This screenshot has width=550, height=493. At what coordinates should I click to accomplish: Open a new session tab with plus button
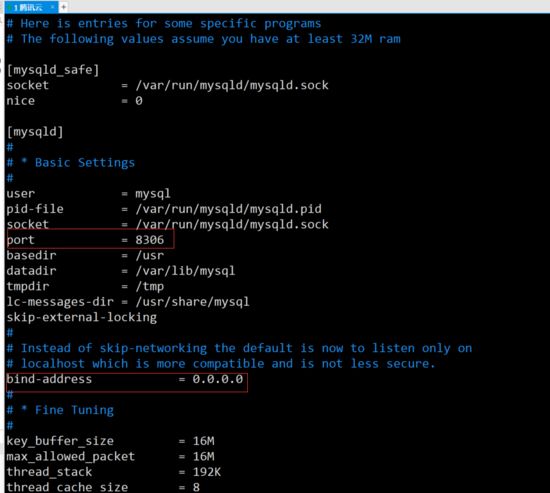(63, 7)
